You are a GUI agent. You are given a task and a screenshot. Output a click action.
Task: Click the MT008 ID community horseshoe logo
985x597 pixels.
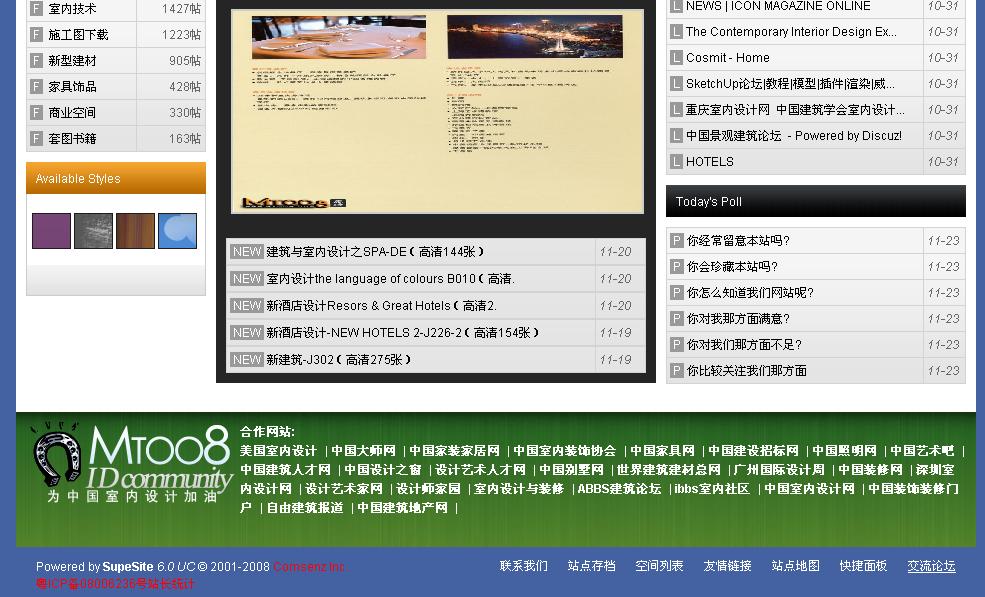click(x=132, y=462)
